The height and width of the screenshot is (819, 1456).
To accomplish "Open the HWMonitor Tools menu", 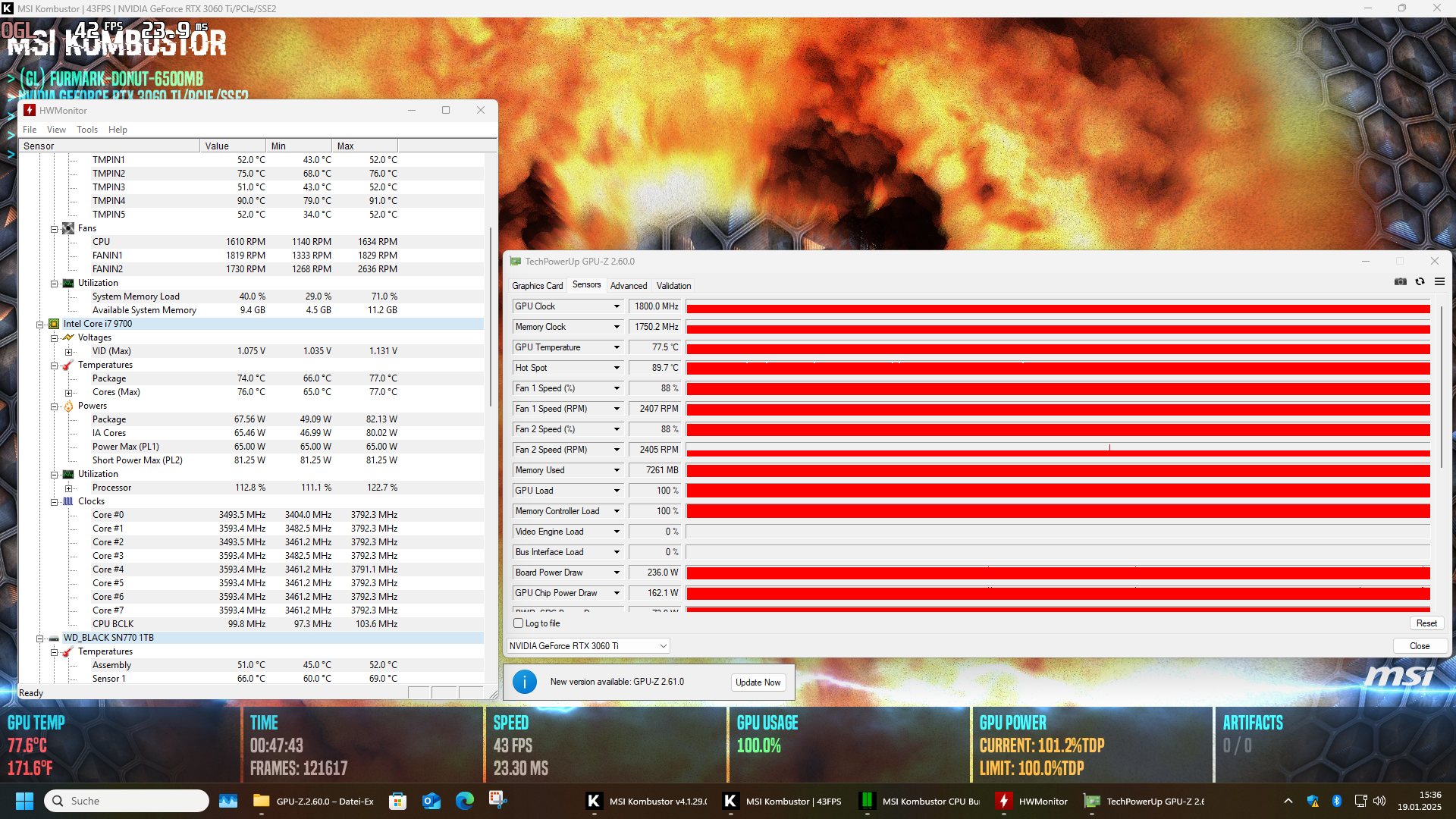I will click(x=86, y=130).
